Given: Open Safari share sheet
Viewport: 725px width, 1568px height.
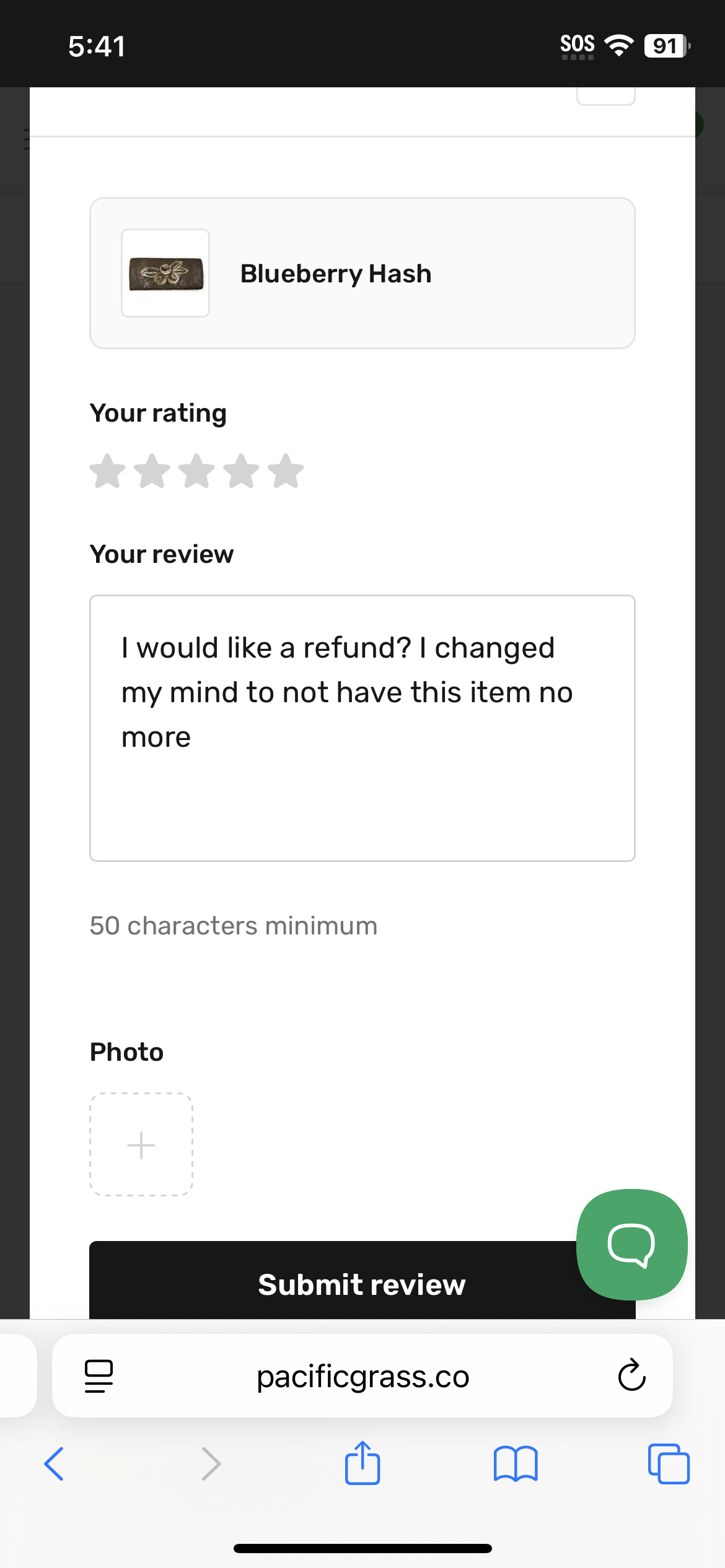Looking at the screenshot, I should 362,1463.
